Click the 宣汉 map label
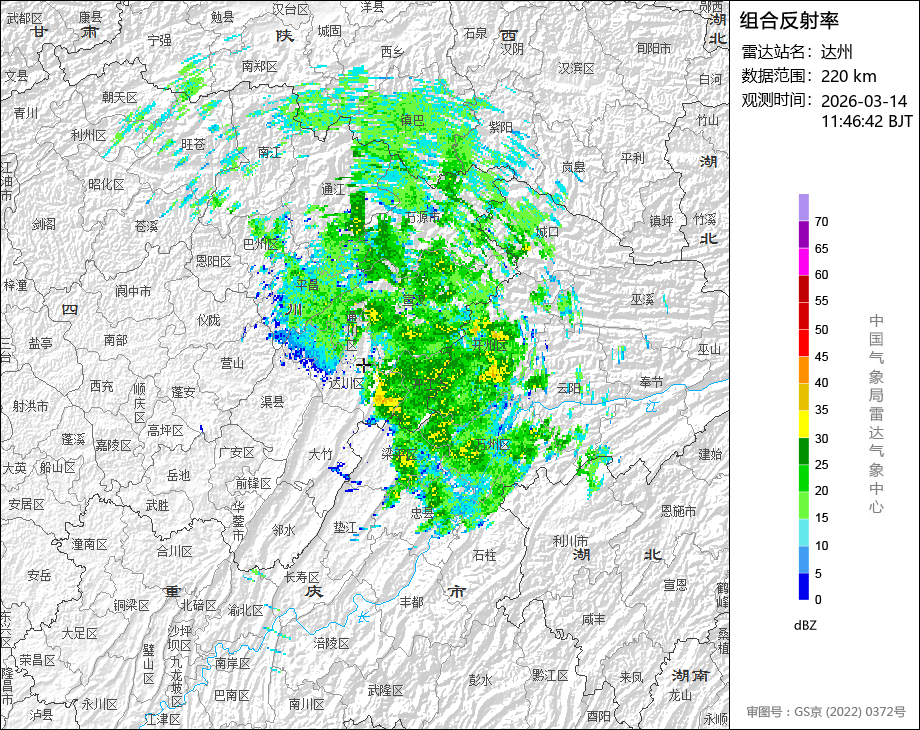The width and height of the screenshot is (920, 730). (x=414, y=300)
